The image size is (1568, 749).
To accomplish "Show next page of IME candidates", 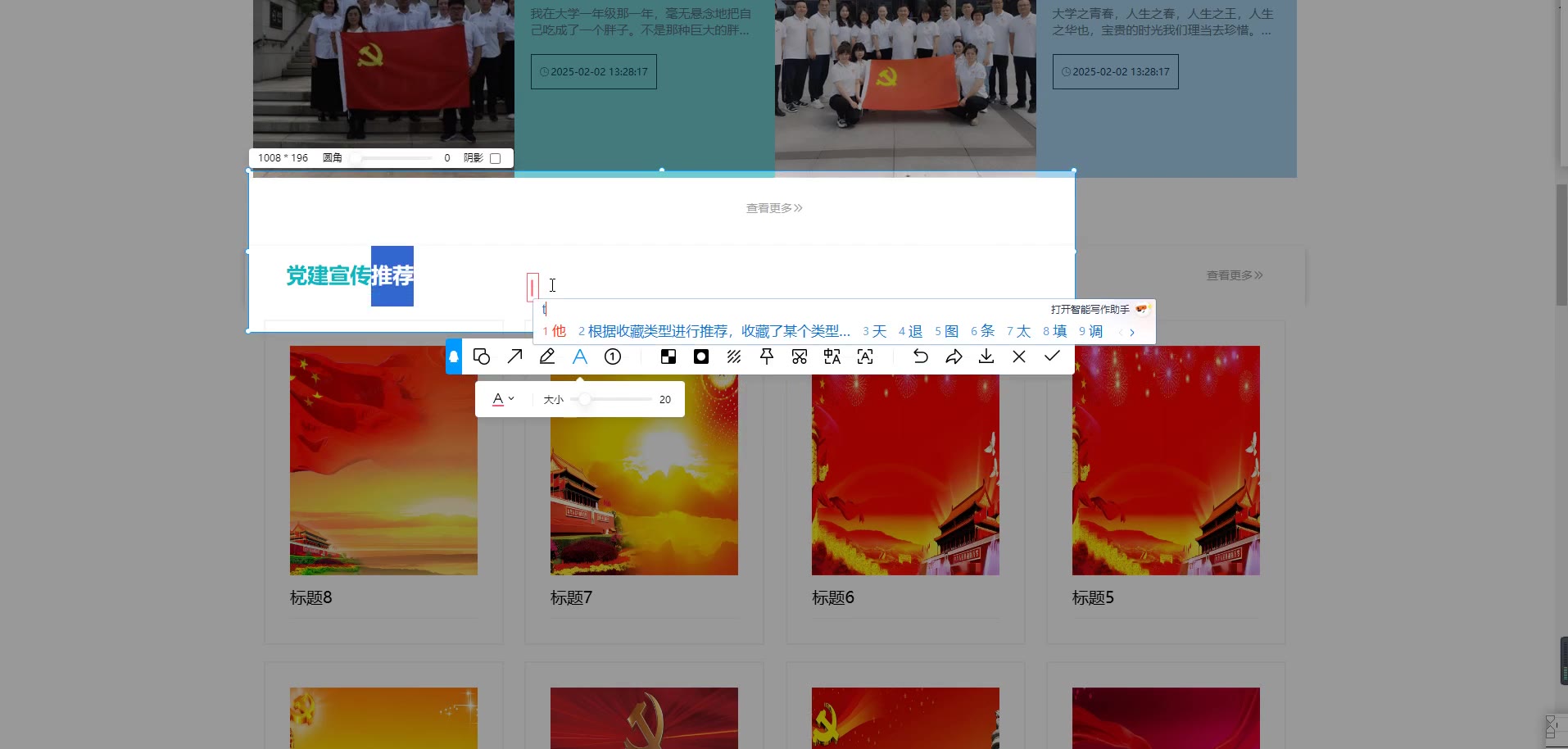I will pos(1132,332).
